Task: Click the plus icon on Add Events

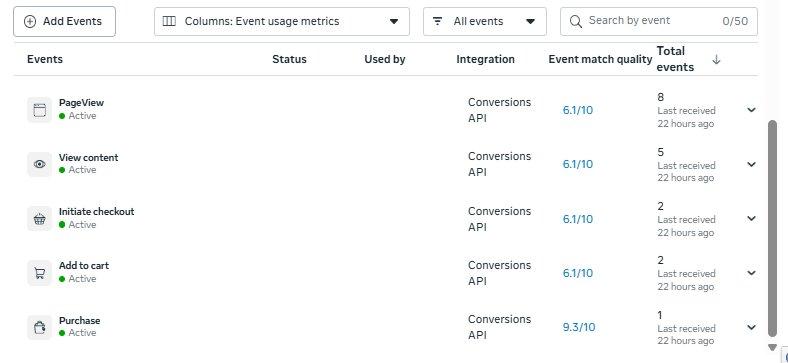Action: pyautogui.click(x=30, y=22)
